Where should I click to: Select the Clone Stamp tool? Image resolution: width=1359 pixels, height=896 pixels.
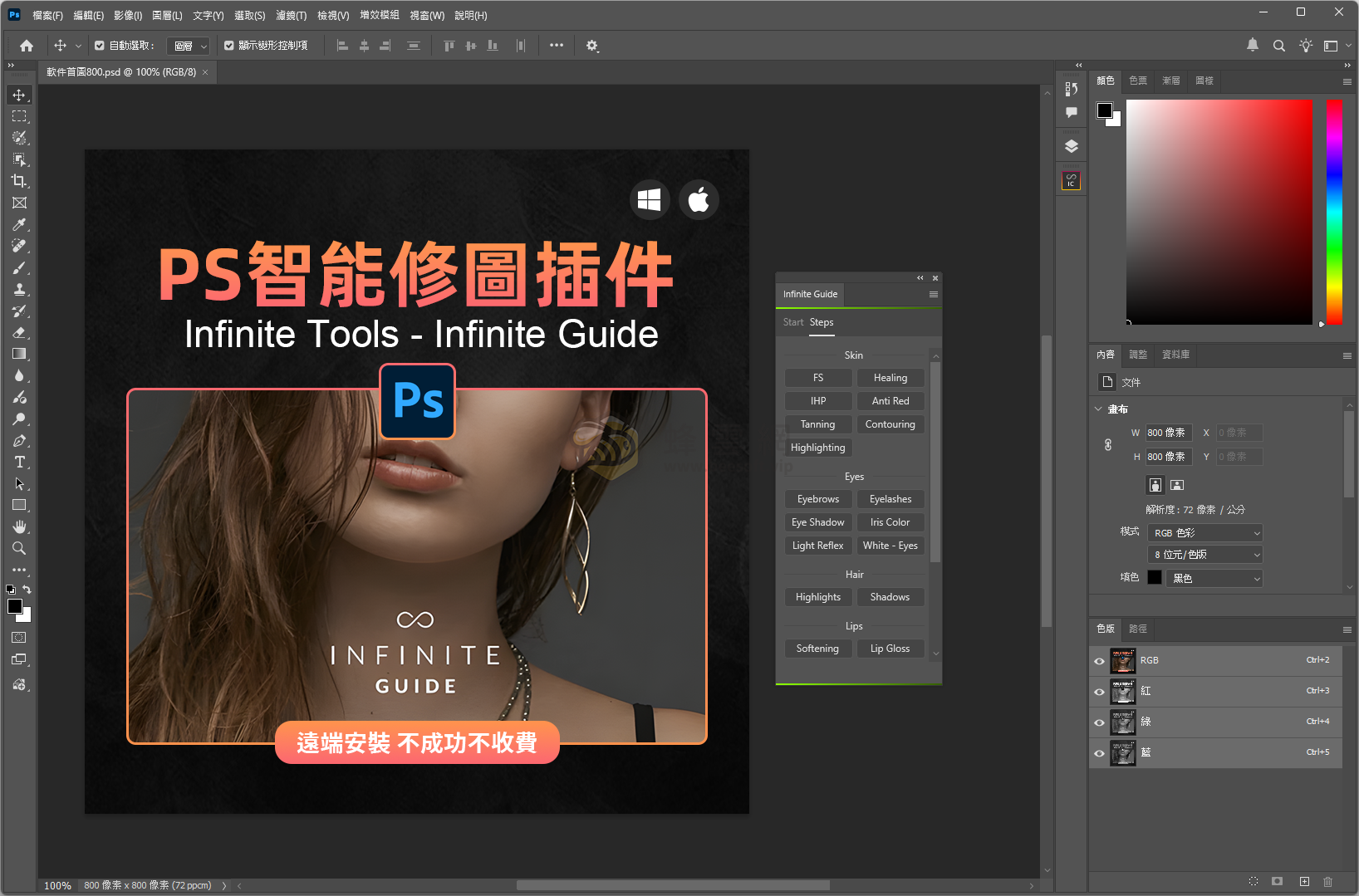[19, 289]
